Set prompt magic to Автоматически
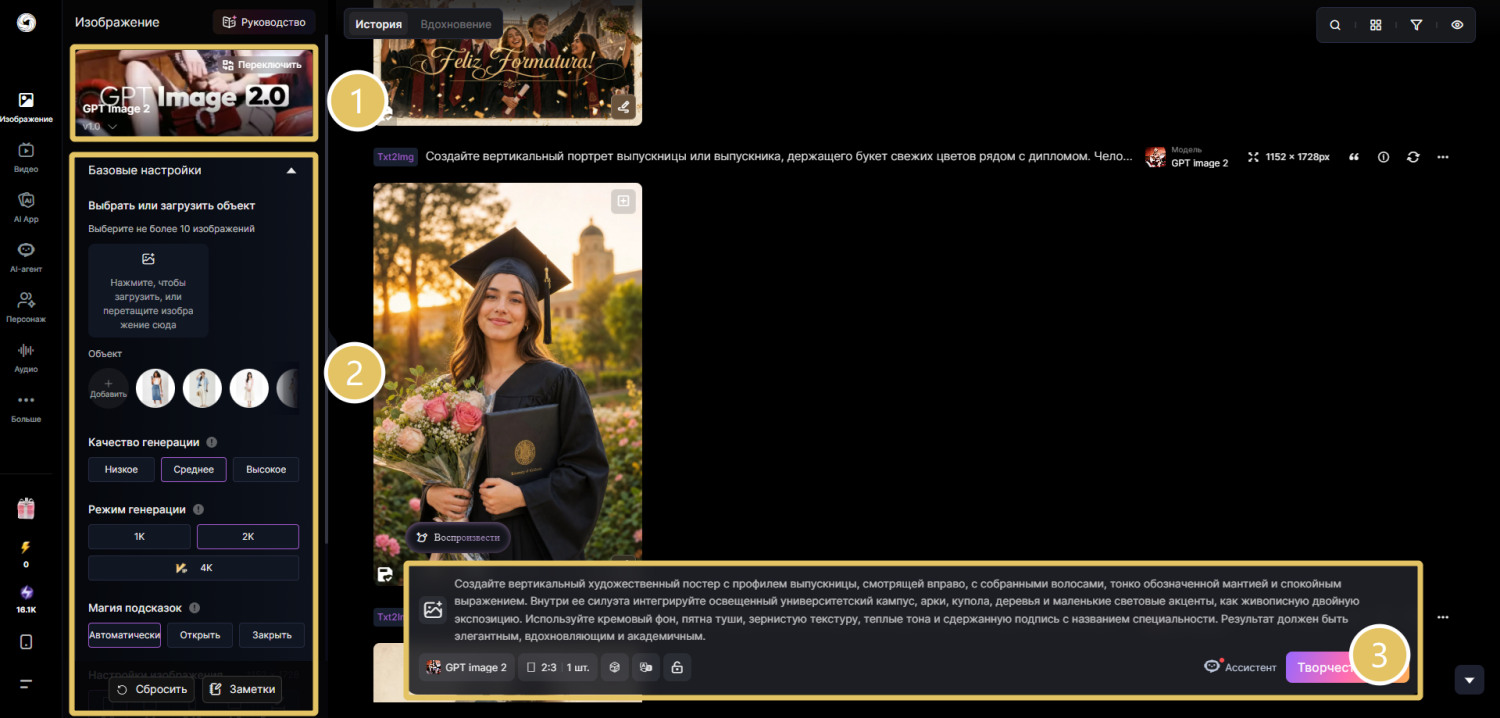The height and width of the screenshot is (718, 1500). (124, 635)
